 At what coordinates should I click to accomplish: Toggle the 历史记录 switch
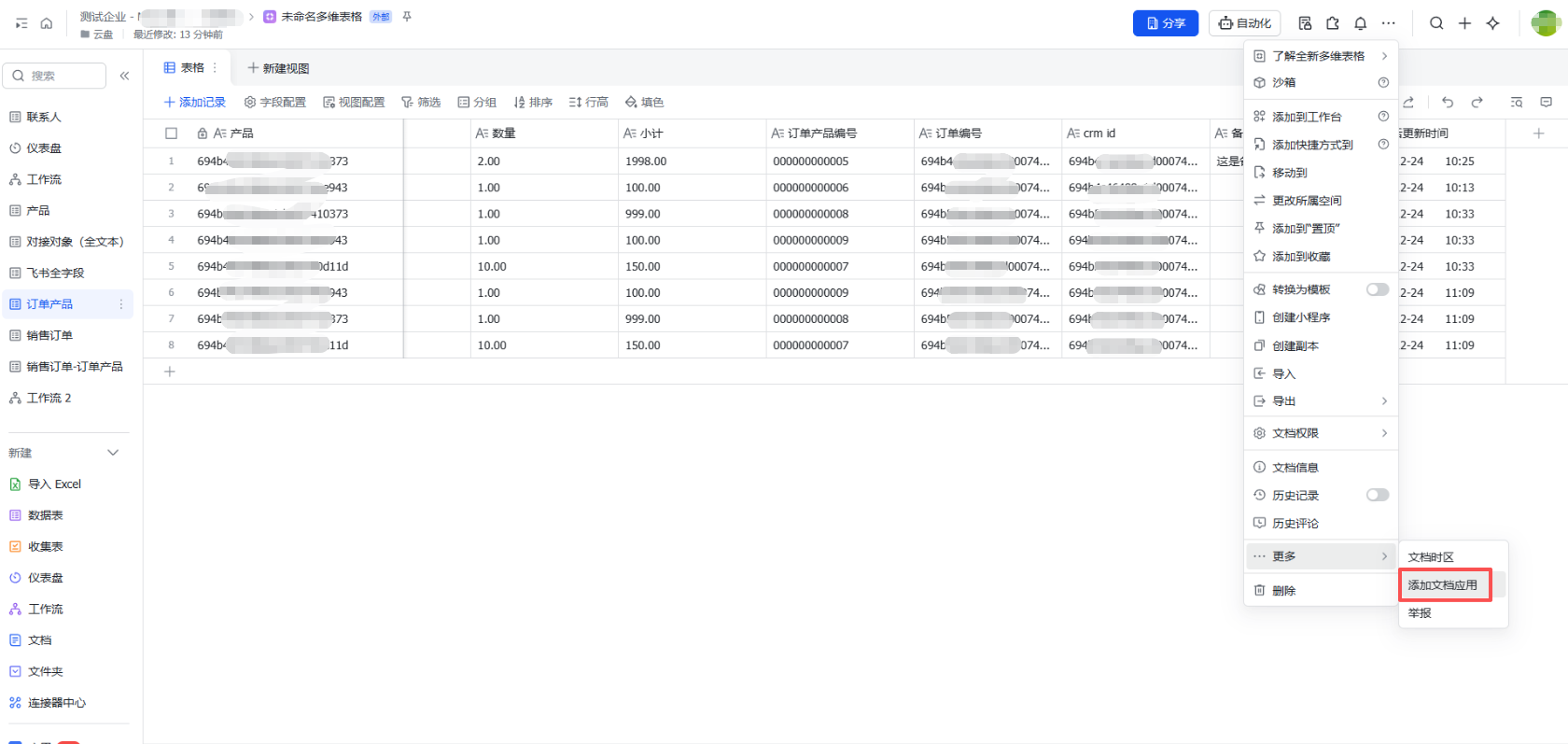(1377, 495)
